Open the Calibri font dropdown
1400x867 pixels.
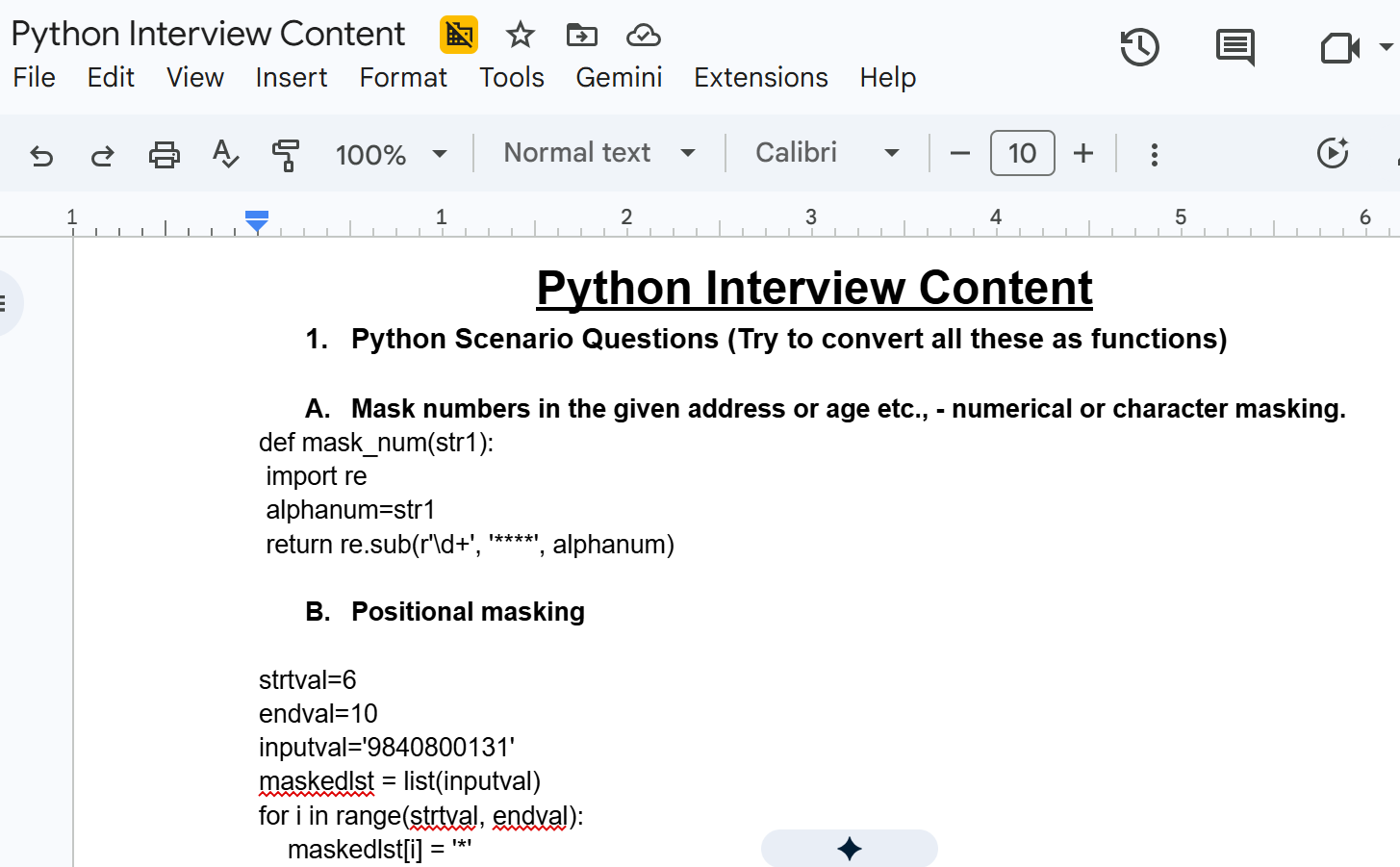[x=827, y=153]
